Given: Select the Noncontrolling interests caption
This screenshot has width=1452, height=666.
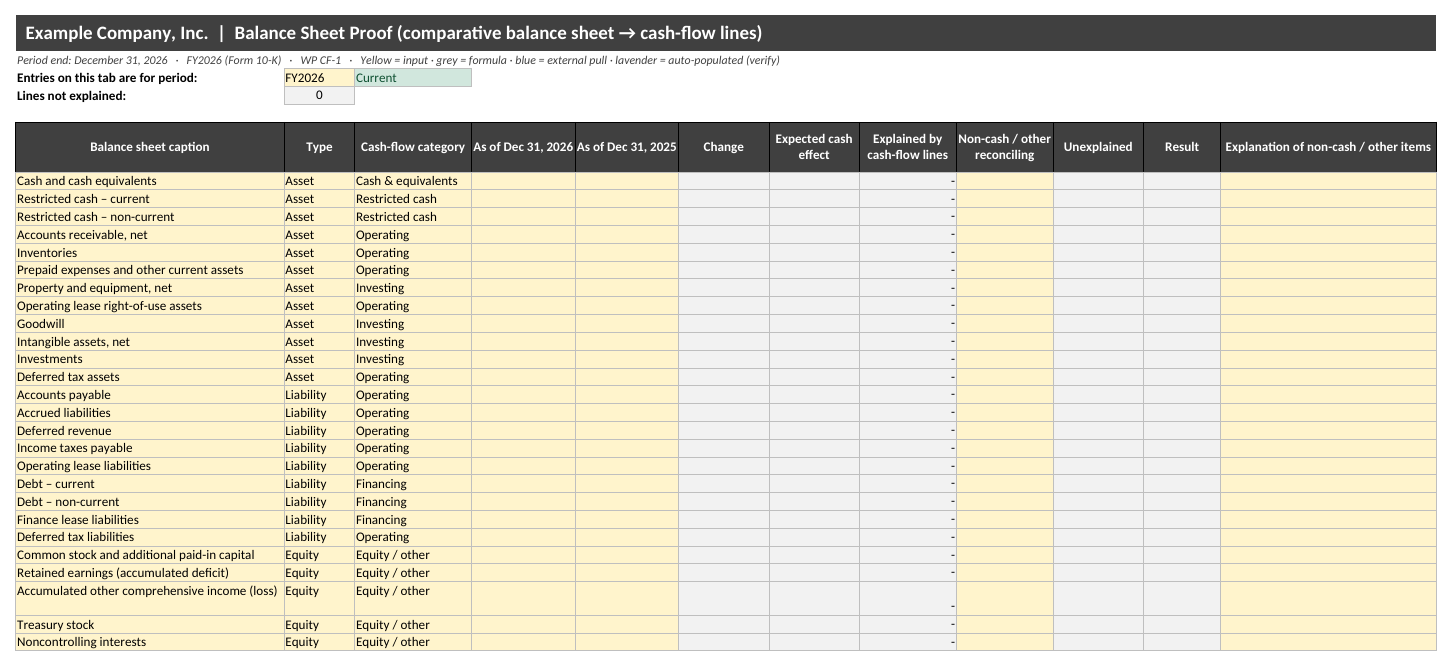Looking at the screenshot, I should coord(150,642).
